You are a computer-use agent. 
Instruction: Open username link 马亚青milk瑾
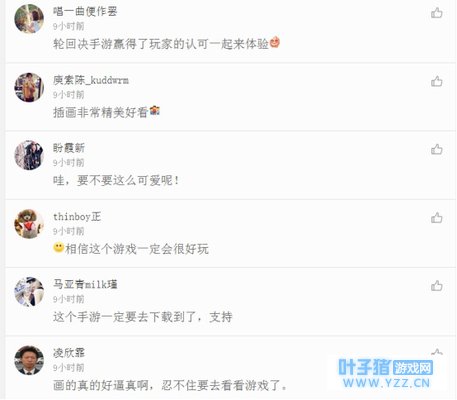click(85, 284)
